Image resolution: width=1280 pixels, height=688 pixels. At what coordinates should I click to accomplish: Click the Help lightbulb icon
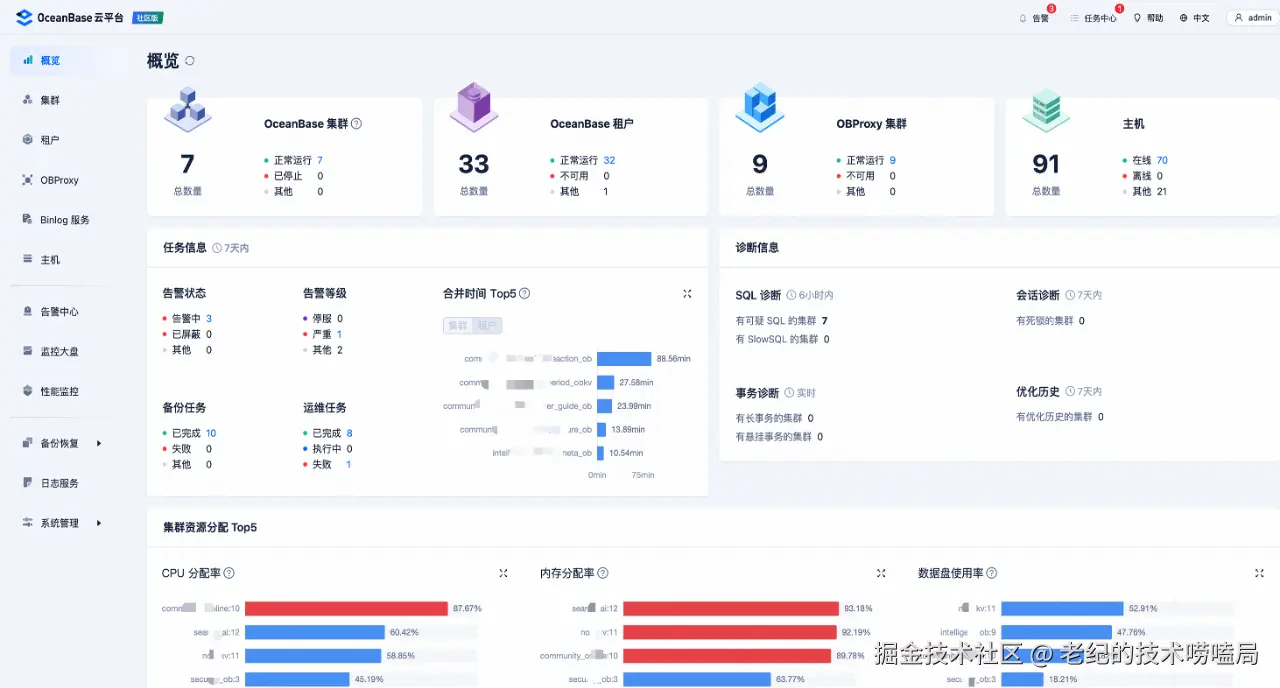coord(1137,18)
